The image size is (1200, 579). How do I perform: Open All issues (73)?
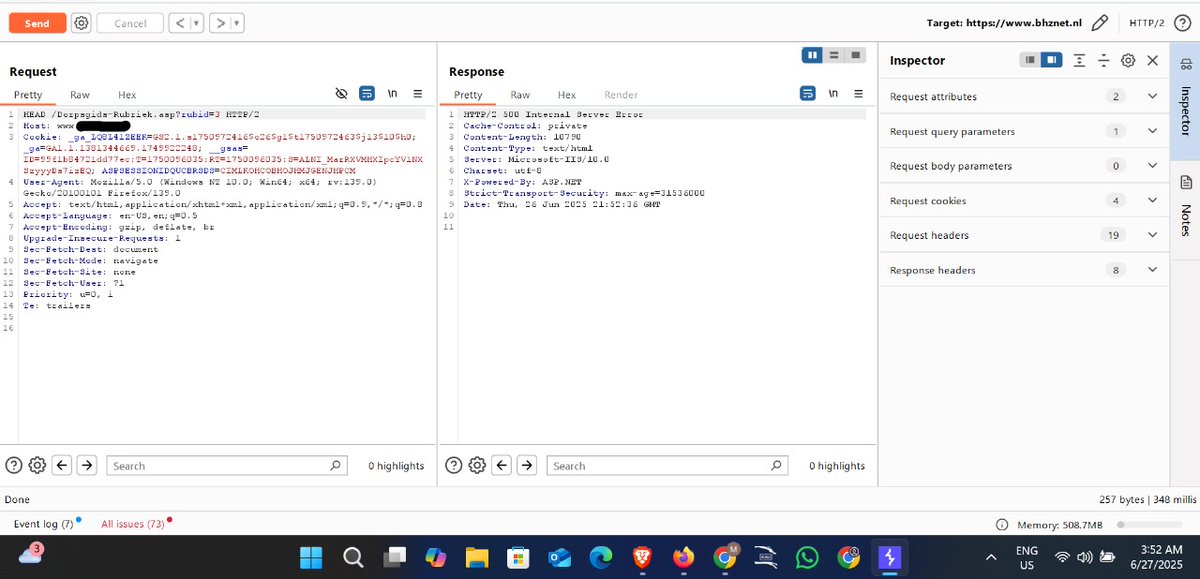point(134,524)
